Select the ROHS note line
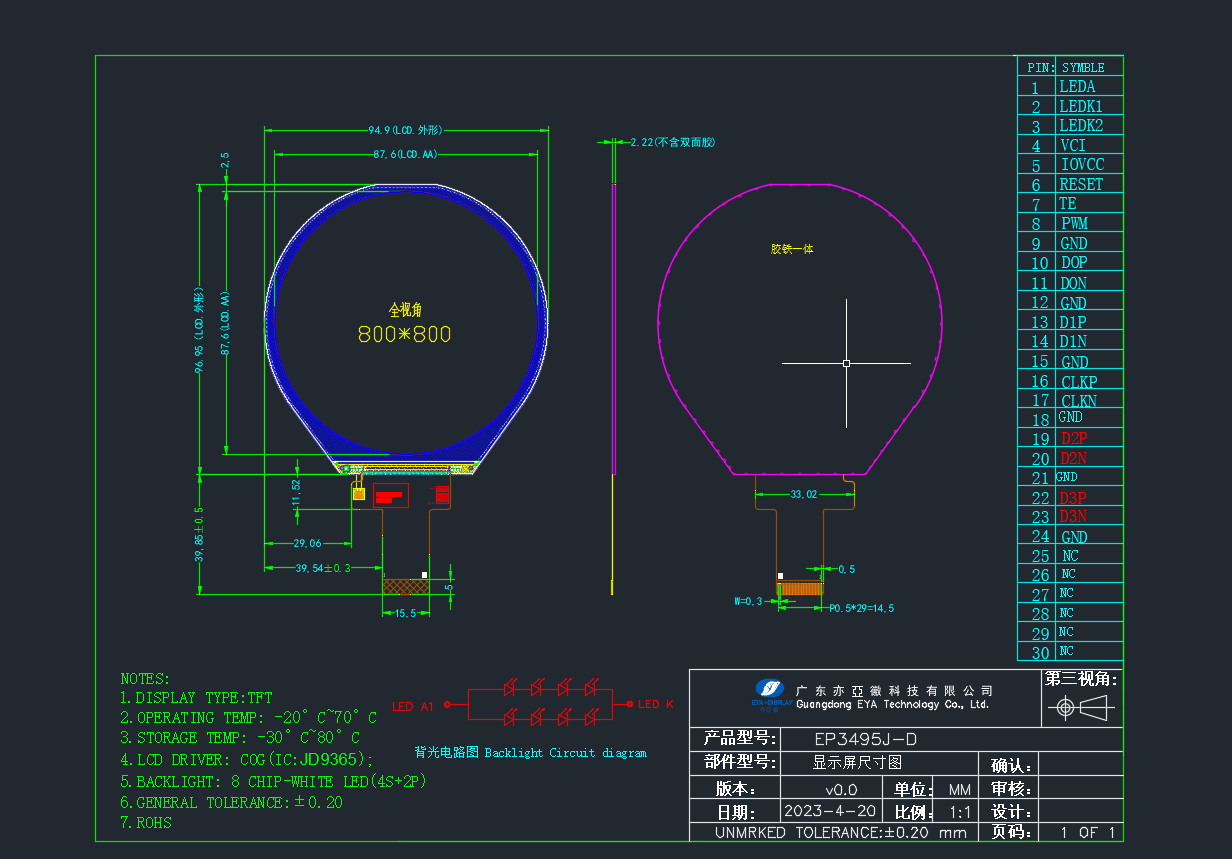Viewport: 1232px width, 859px height. click(x=146, y=823)
